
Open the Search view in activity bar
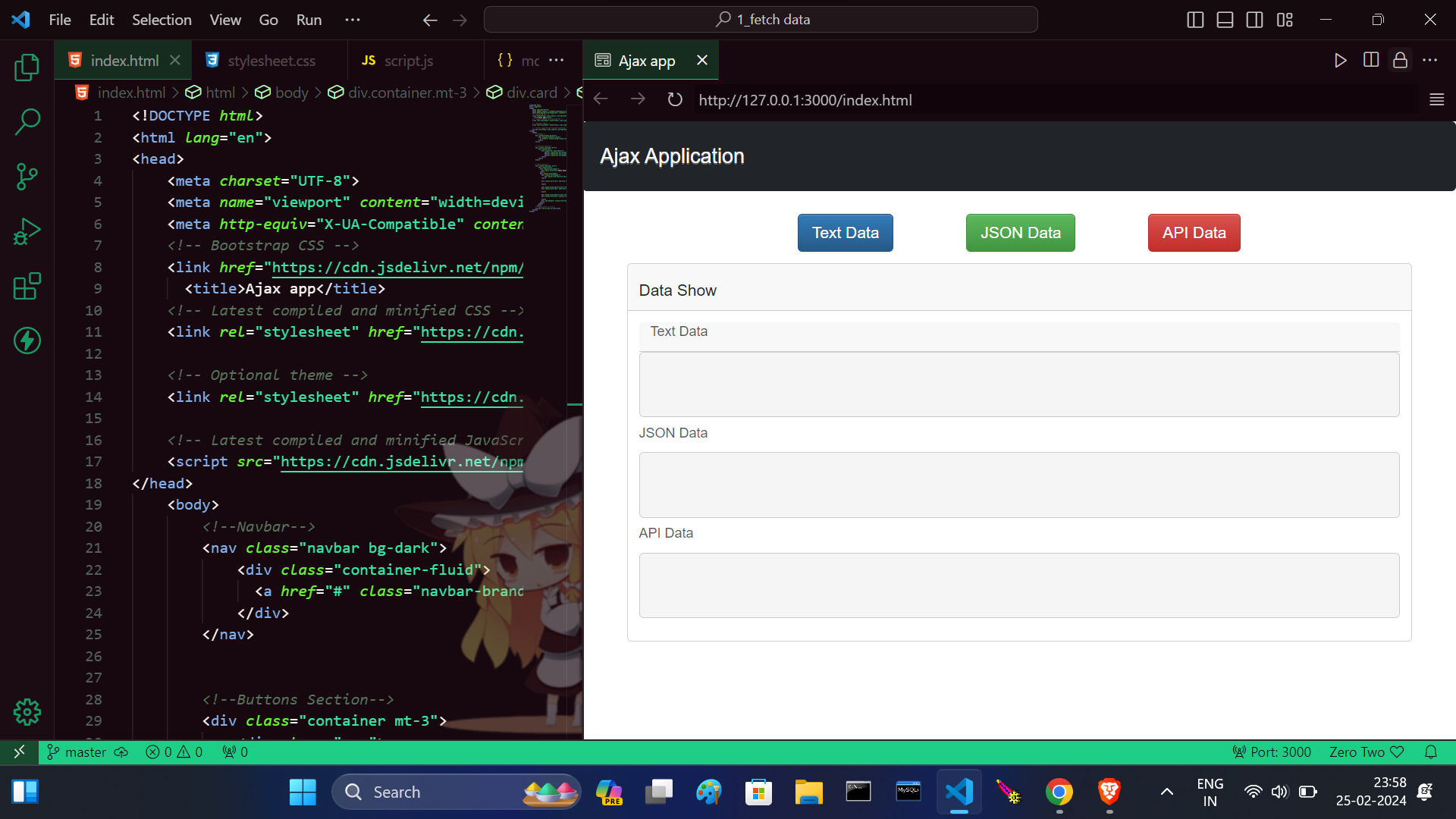[x=27, y=122]
